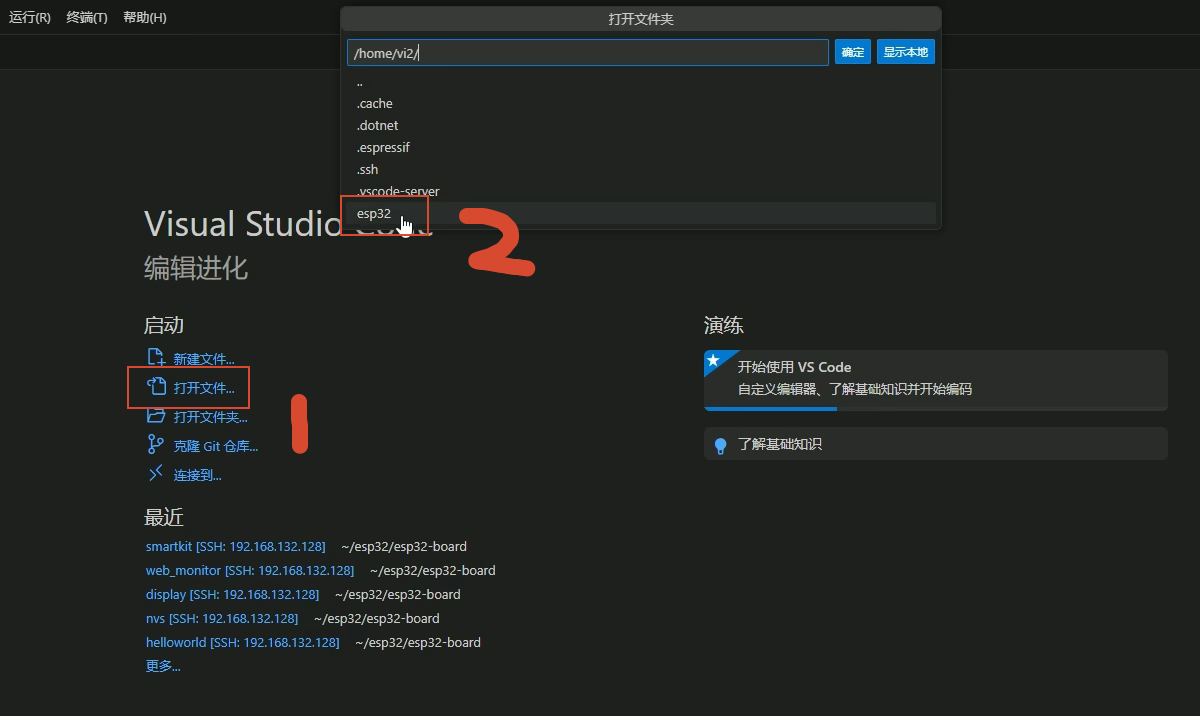Open the 开始使用 VS Code walkthrough

[935, 380]
